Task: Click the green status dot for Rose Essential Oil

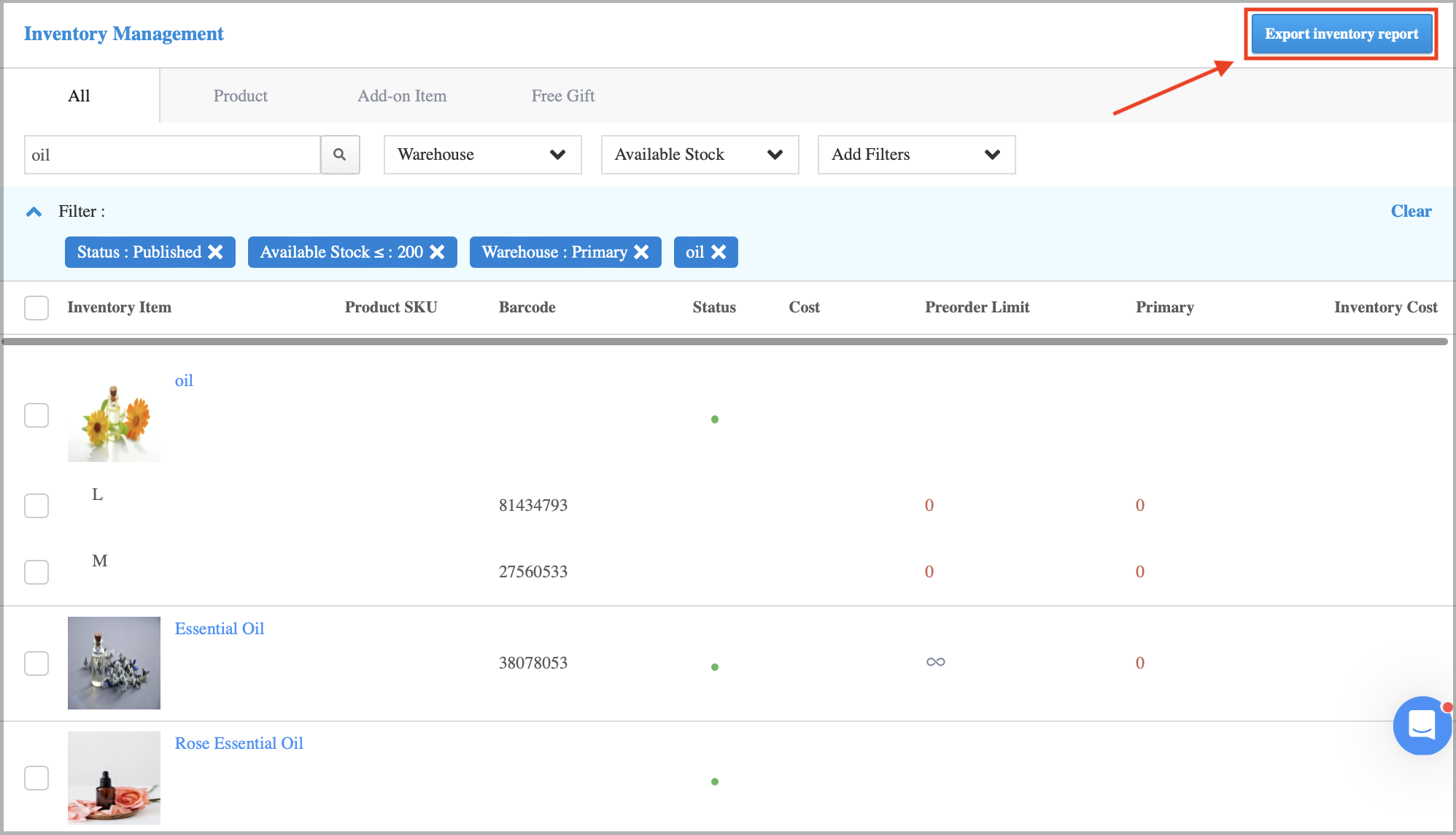Action: [715, 782]
